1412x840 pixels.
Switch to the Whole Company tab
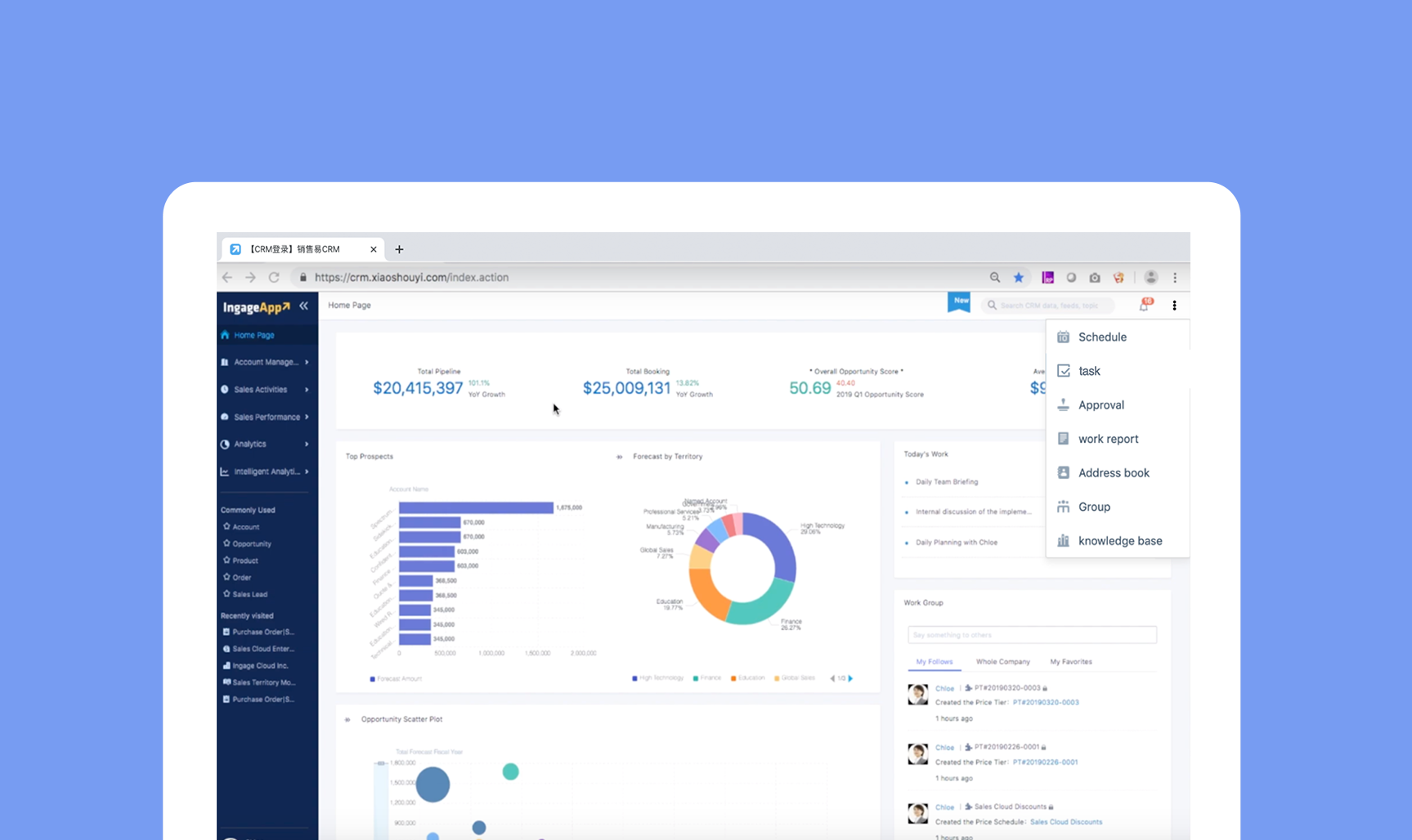(x=1003, y=662)
